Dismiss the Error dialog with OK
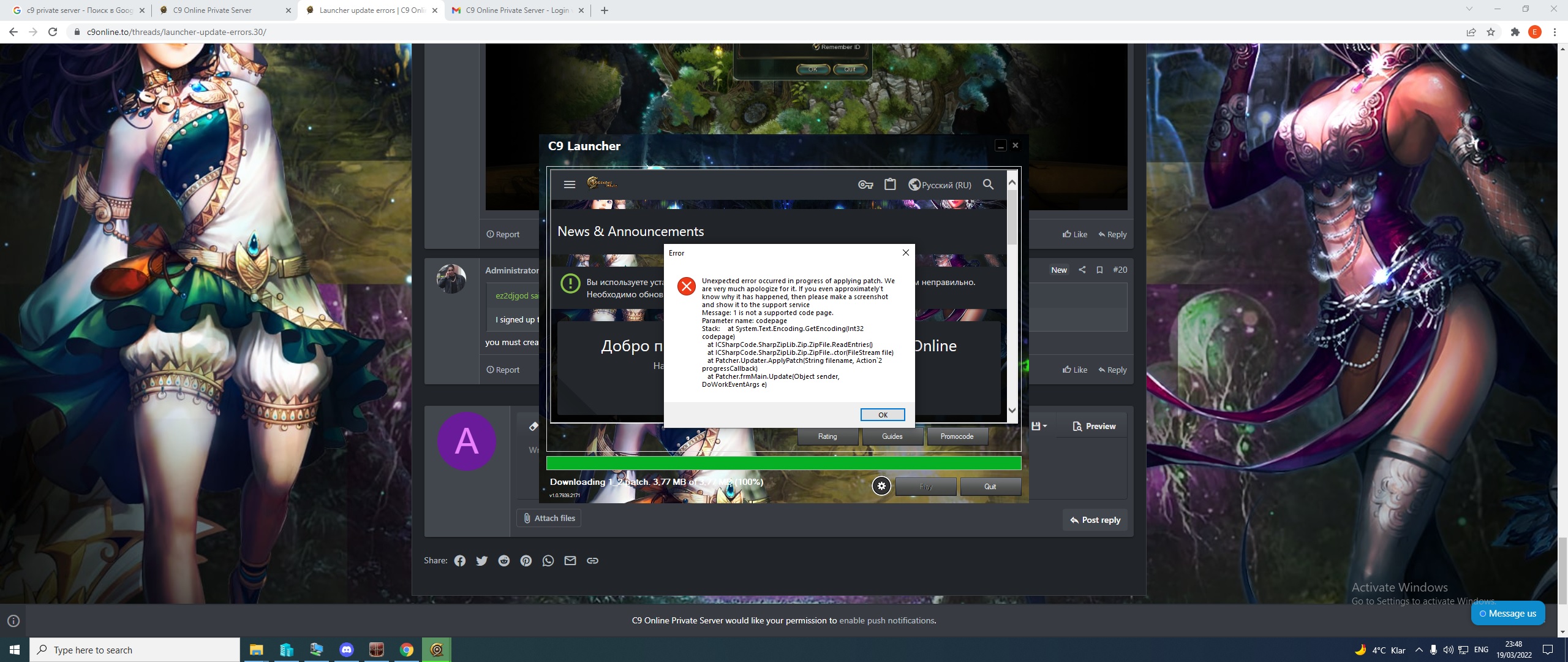1568x662 pixels. pos(883,415)
